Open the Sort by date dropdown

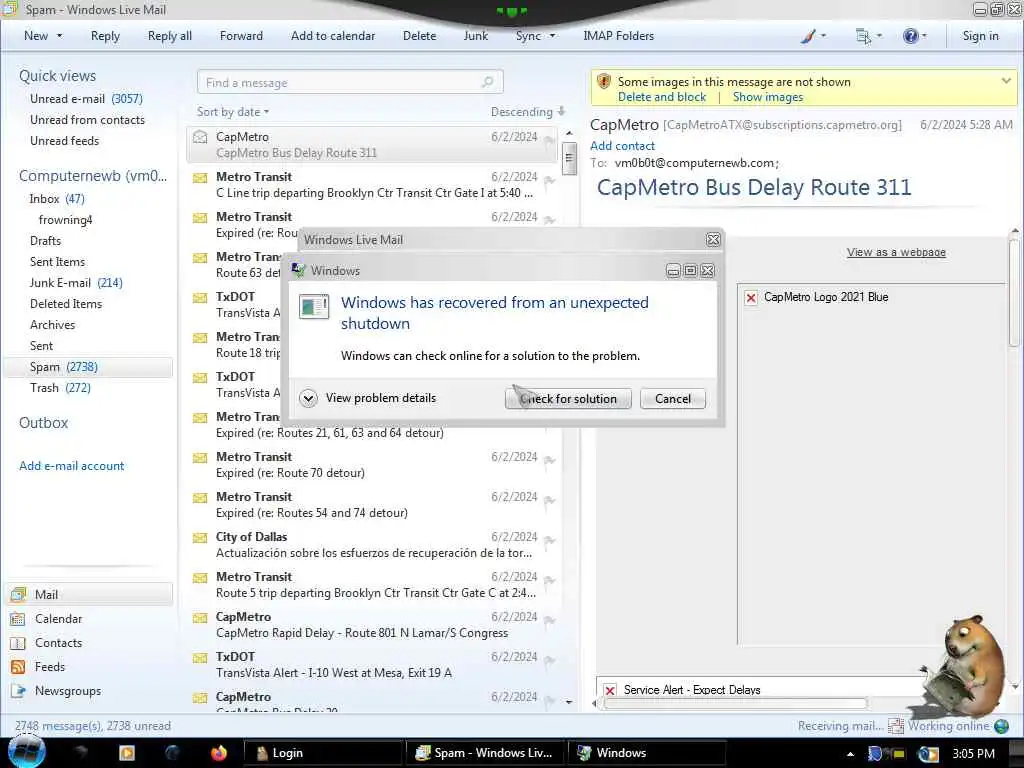tap(233, 112)
